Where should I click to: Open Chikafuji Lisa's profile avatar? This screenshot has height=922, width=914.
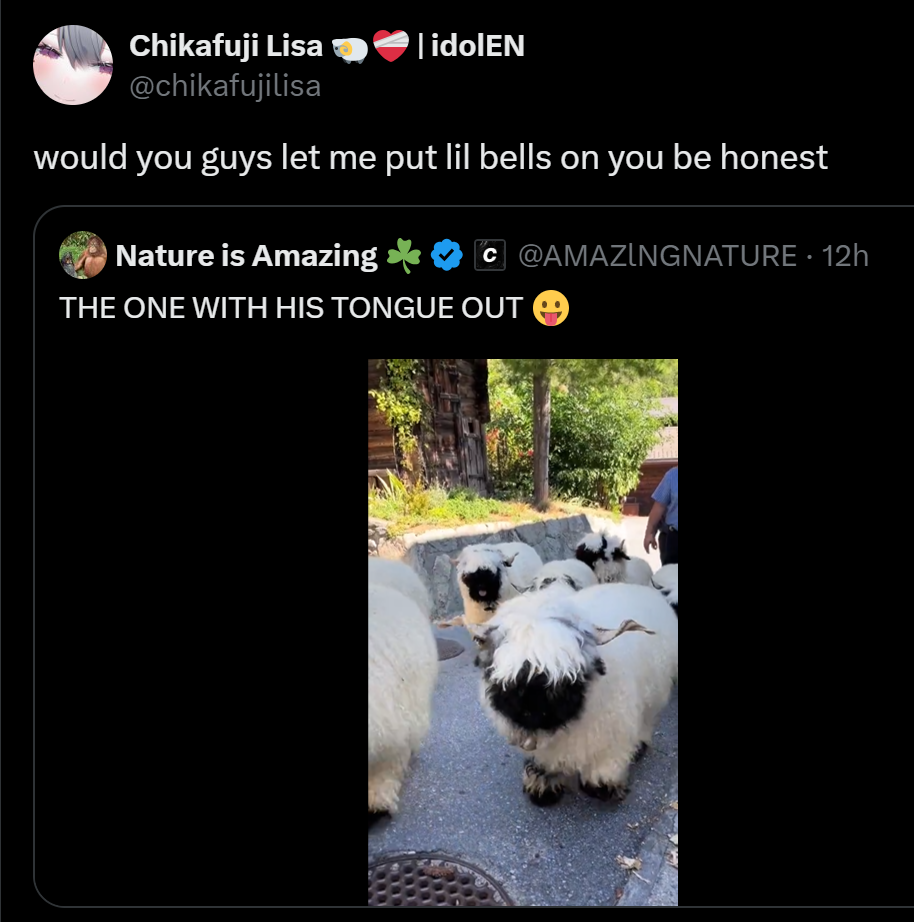click(x=73, y=65)
